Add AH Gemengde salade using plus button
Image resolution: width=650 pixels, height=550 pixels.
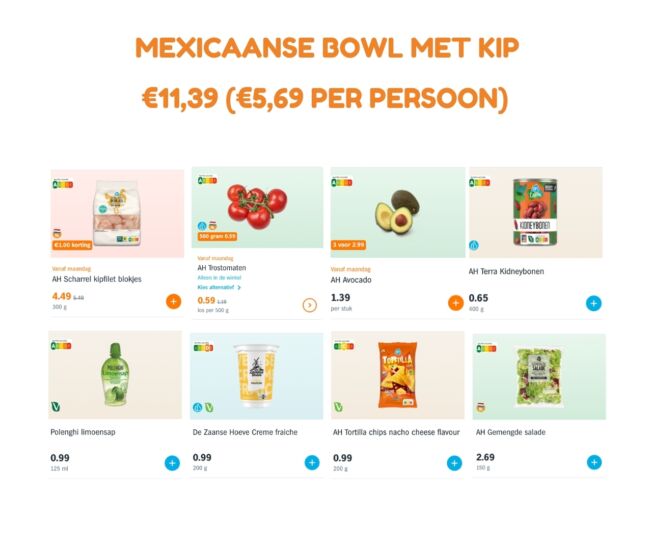(x=594, y=462)
